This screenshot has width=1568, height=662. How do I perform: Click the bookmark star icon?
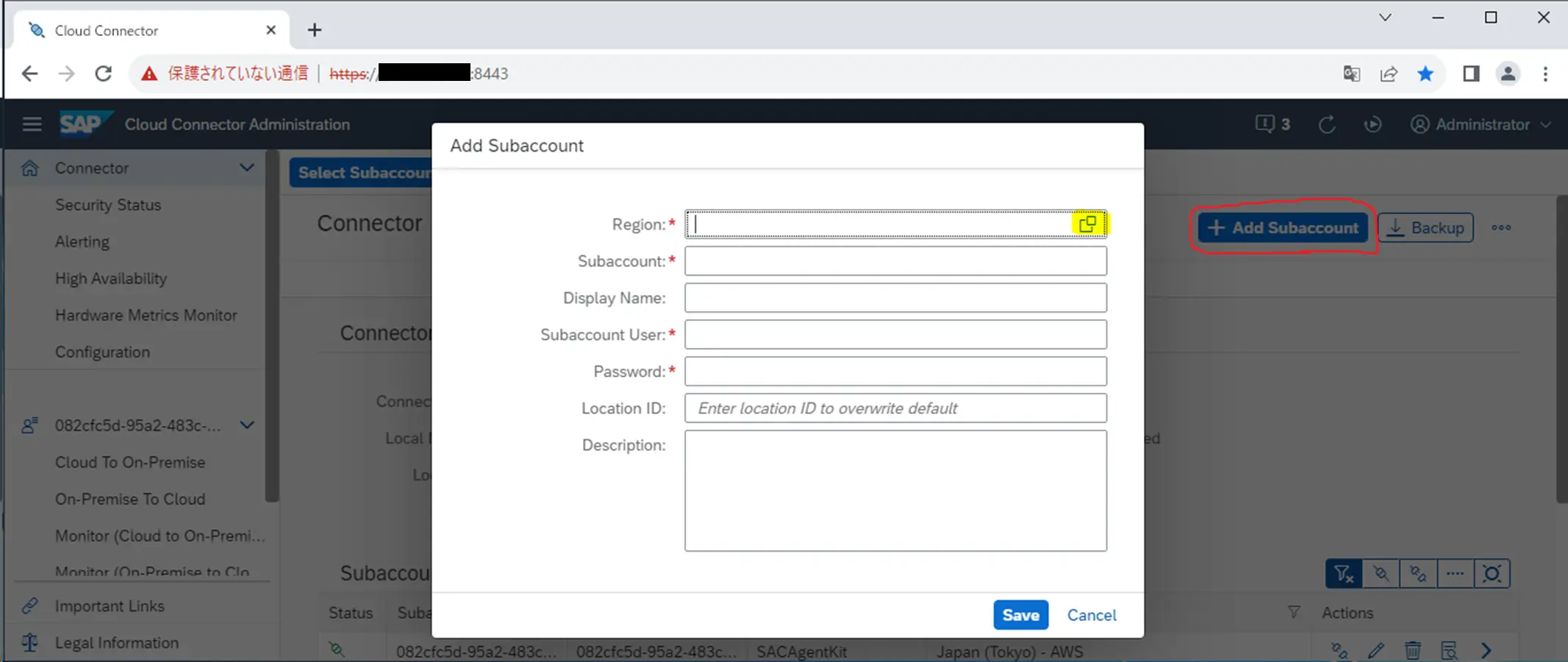tap(1425, 74)
